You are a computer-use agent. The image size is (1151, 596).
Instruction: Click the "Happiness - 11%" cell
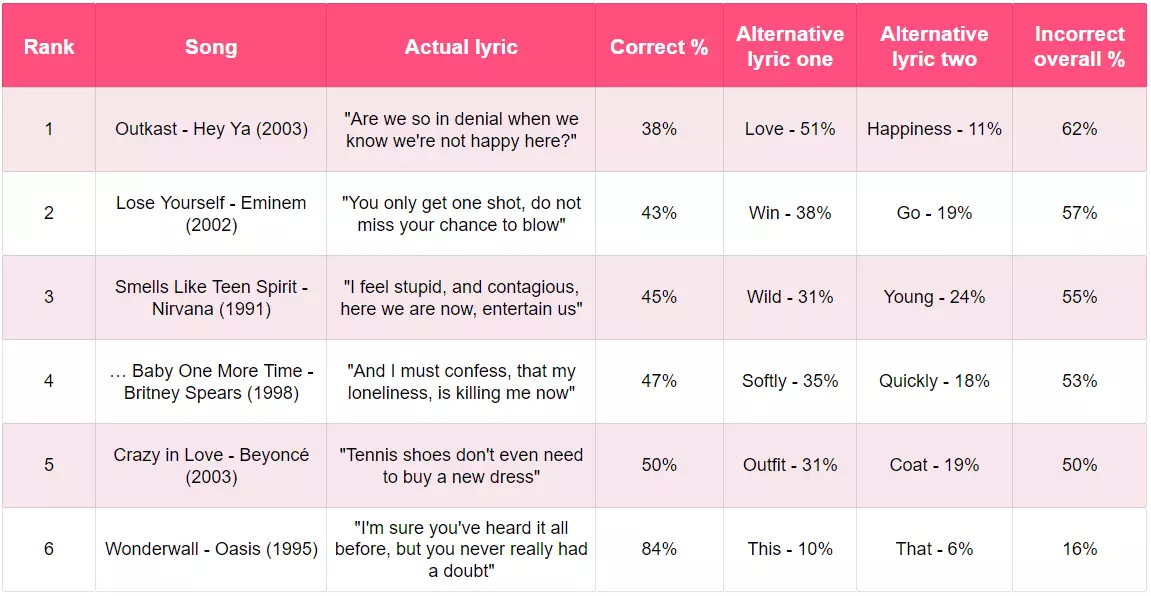point(934,129)
